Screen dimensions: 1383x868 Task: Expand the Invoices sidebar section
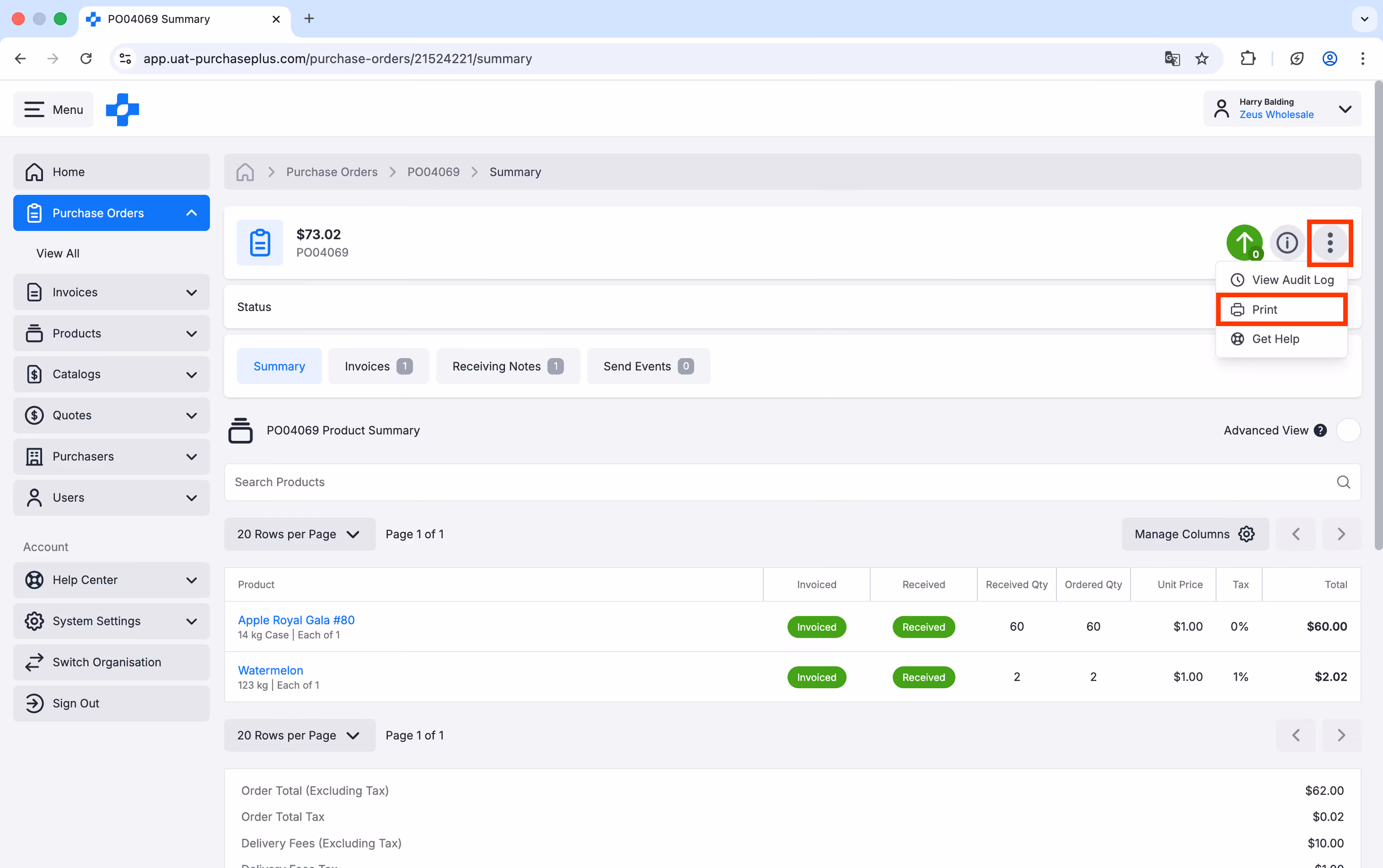coord(191,293)
